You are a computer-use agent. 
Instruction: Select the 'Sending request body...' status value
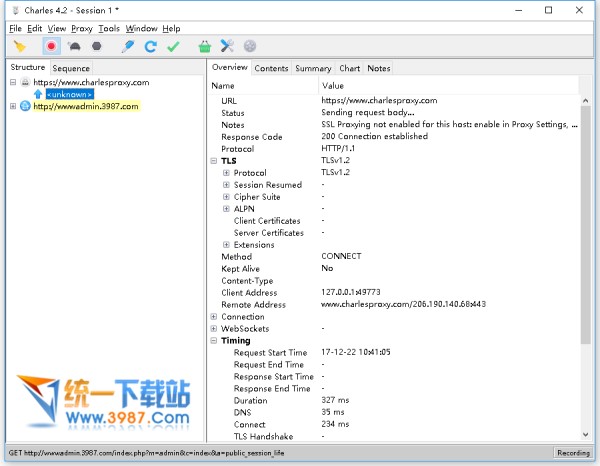(368, 112)
